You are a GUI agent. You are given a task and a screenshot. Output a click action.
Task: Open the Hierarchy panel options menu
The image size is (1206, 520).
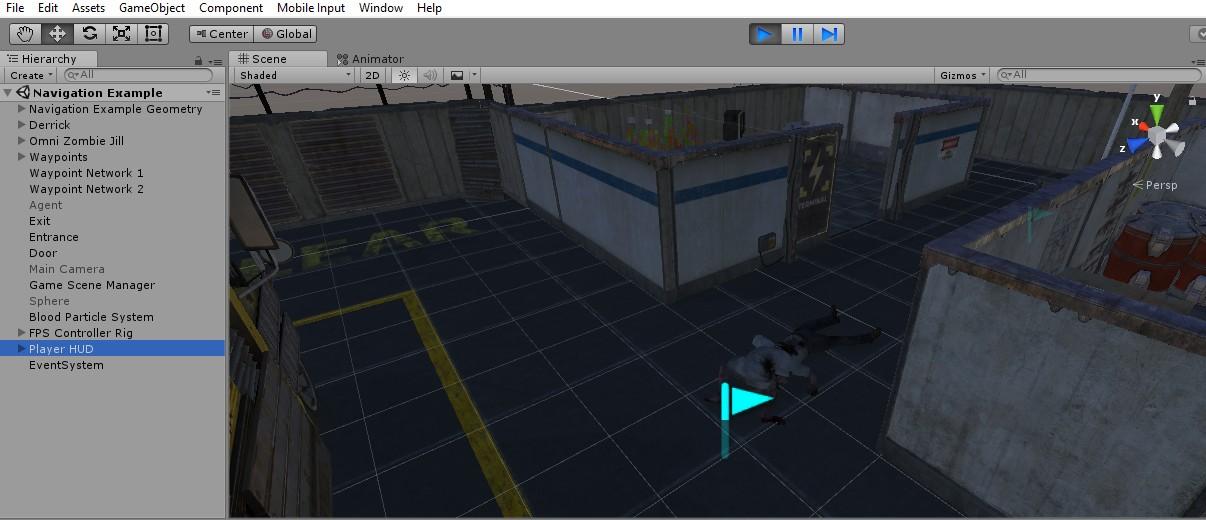click(214, 60)
